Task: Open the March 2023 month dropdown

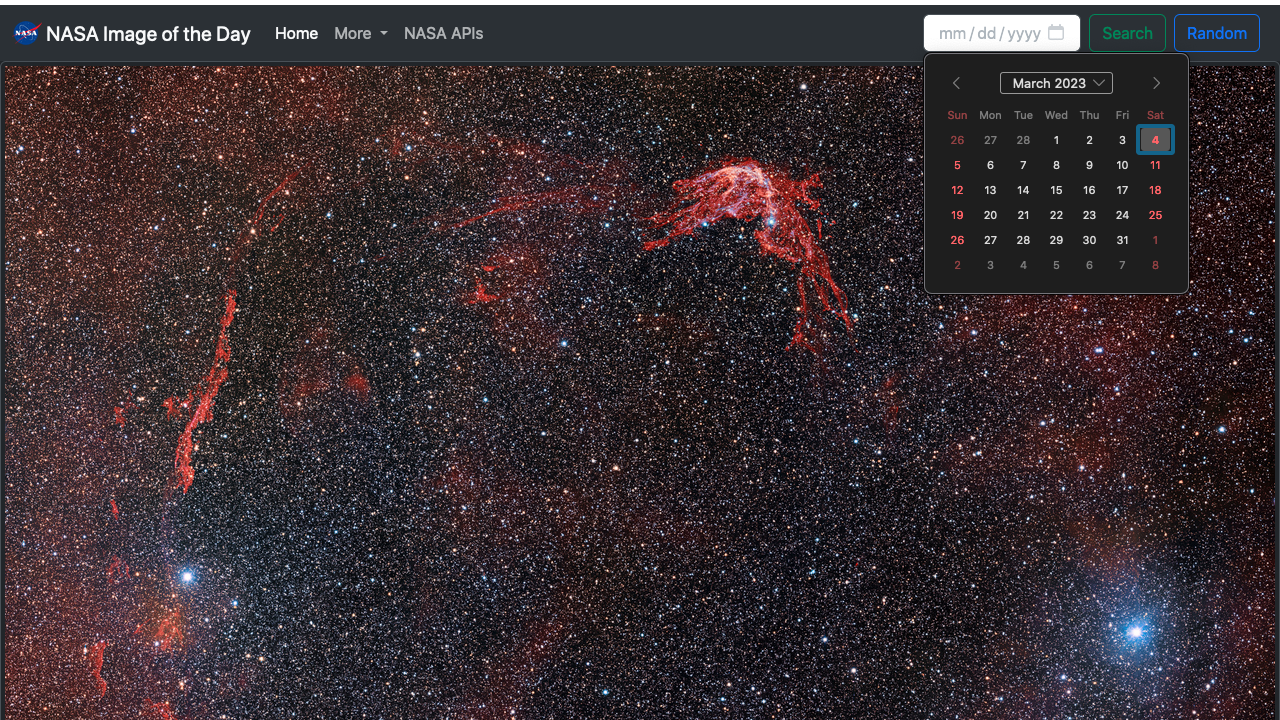Action: [1056, 83]
